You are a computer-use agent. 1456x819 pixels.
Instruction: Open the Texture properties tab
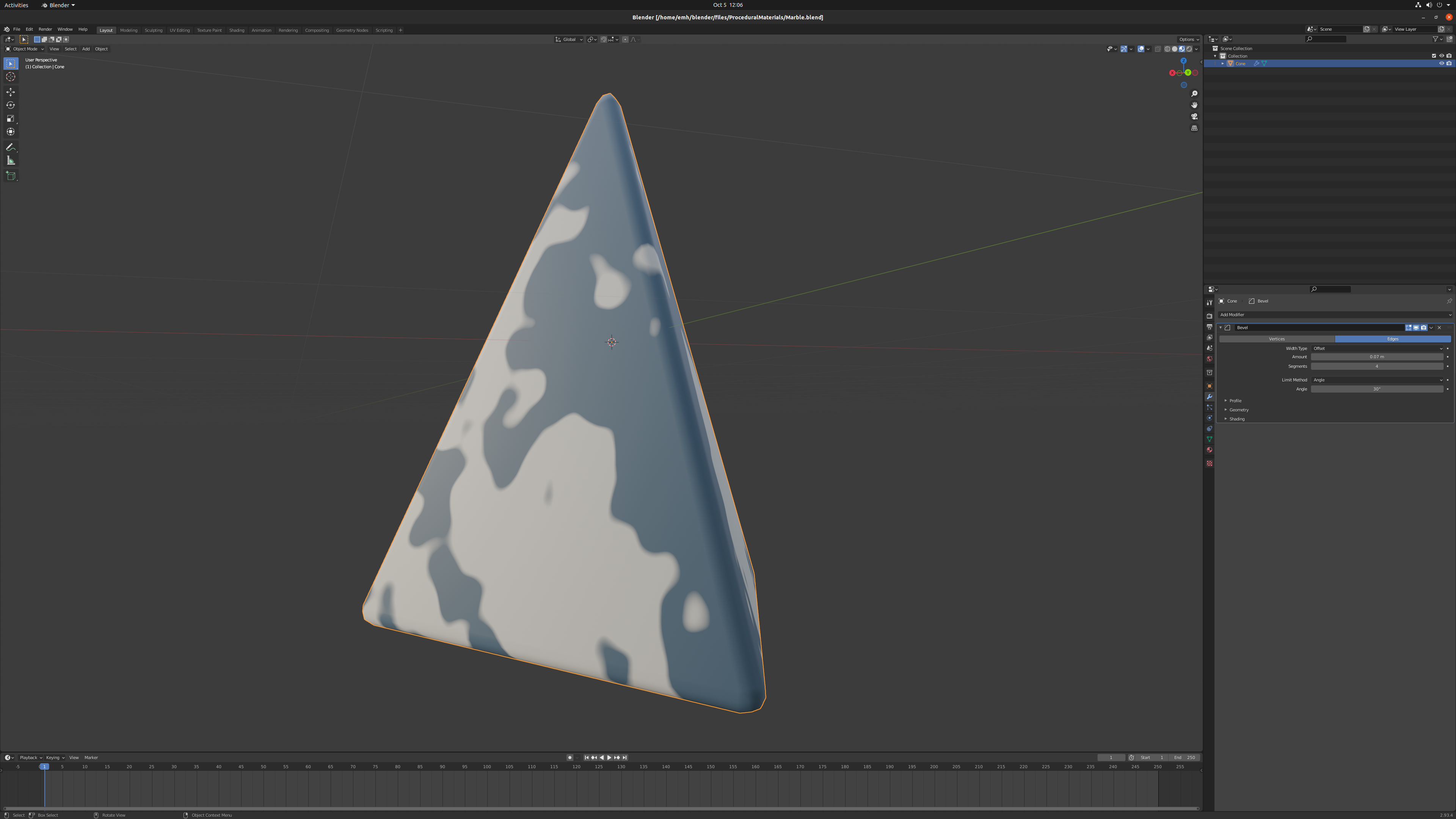[1209, 463]
